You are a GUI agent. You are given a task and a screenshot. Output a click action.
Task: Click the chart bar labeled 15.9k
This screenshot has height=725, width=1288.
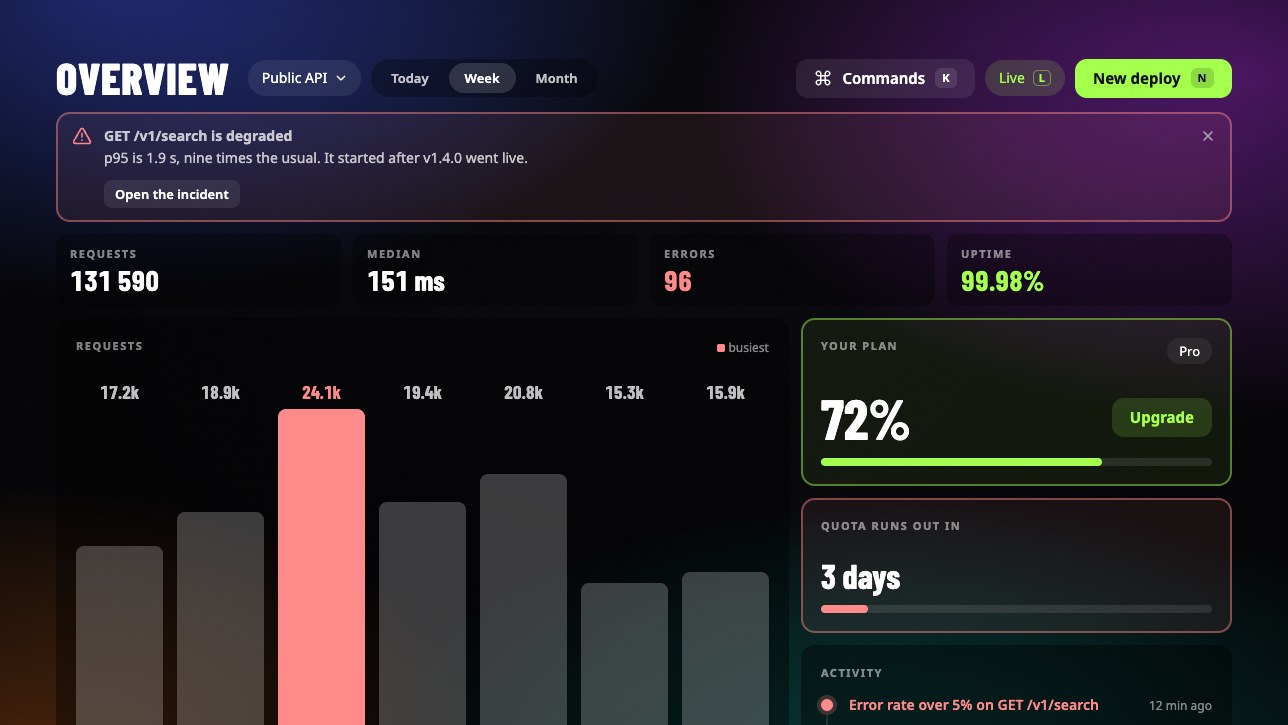tap(725, 648)
